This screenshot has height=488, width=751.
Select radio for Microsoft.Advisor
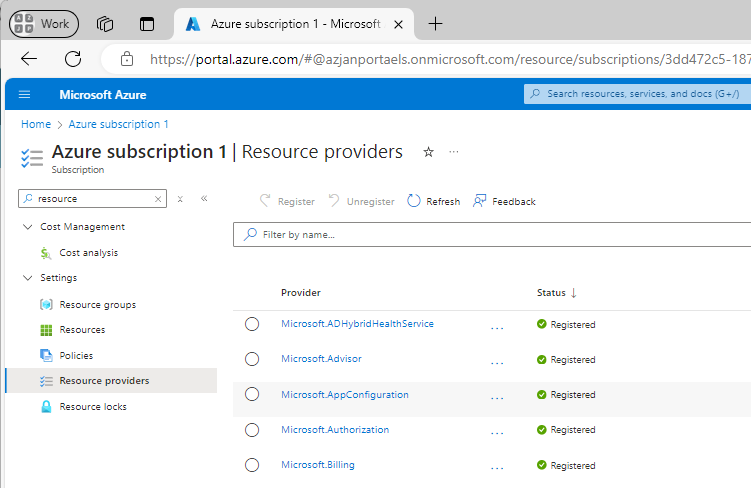[252, 359]
